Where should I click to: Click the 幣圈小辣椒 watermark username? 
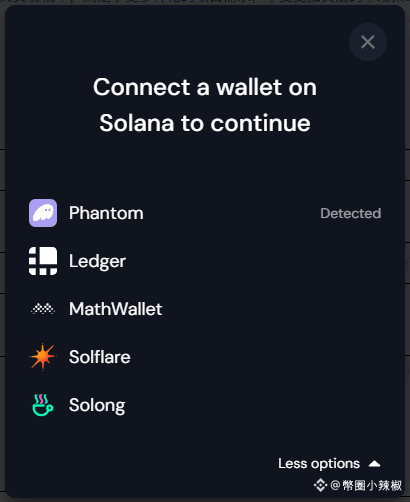click(372, 485)
